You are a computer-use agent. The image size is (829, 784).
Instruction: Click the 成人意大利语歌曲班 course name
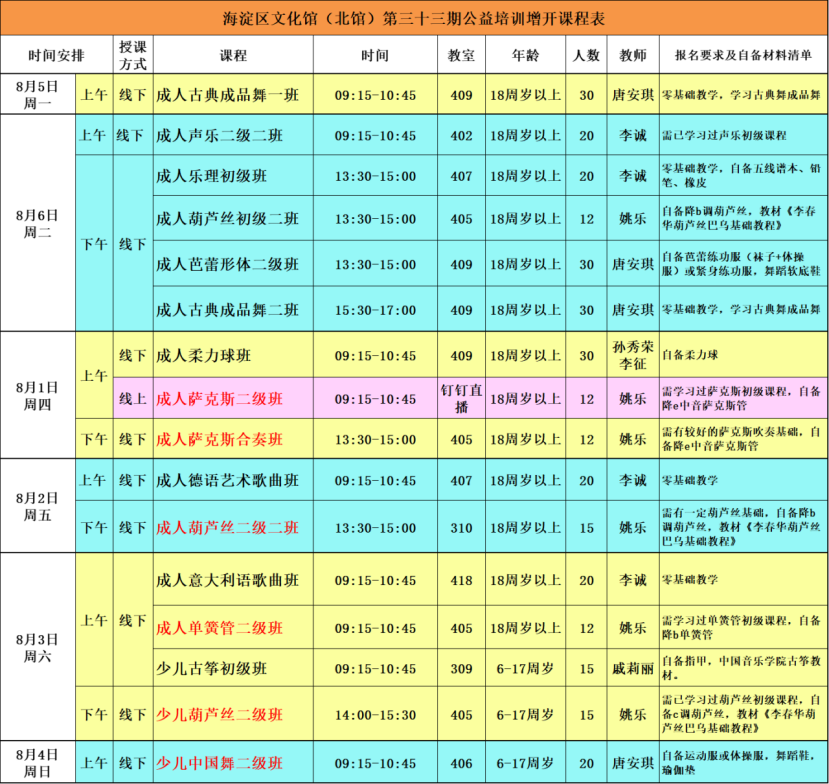pos(228,580)
